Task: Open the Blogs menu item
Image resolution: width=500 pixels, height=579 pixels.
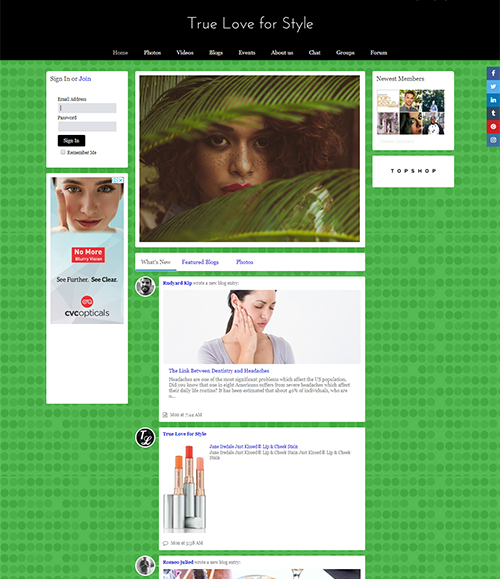Action: (x=216, y=53)
